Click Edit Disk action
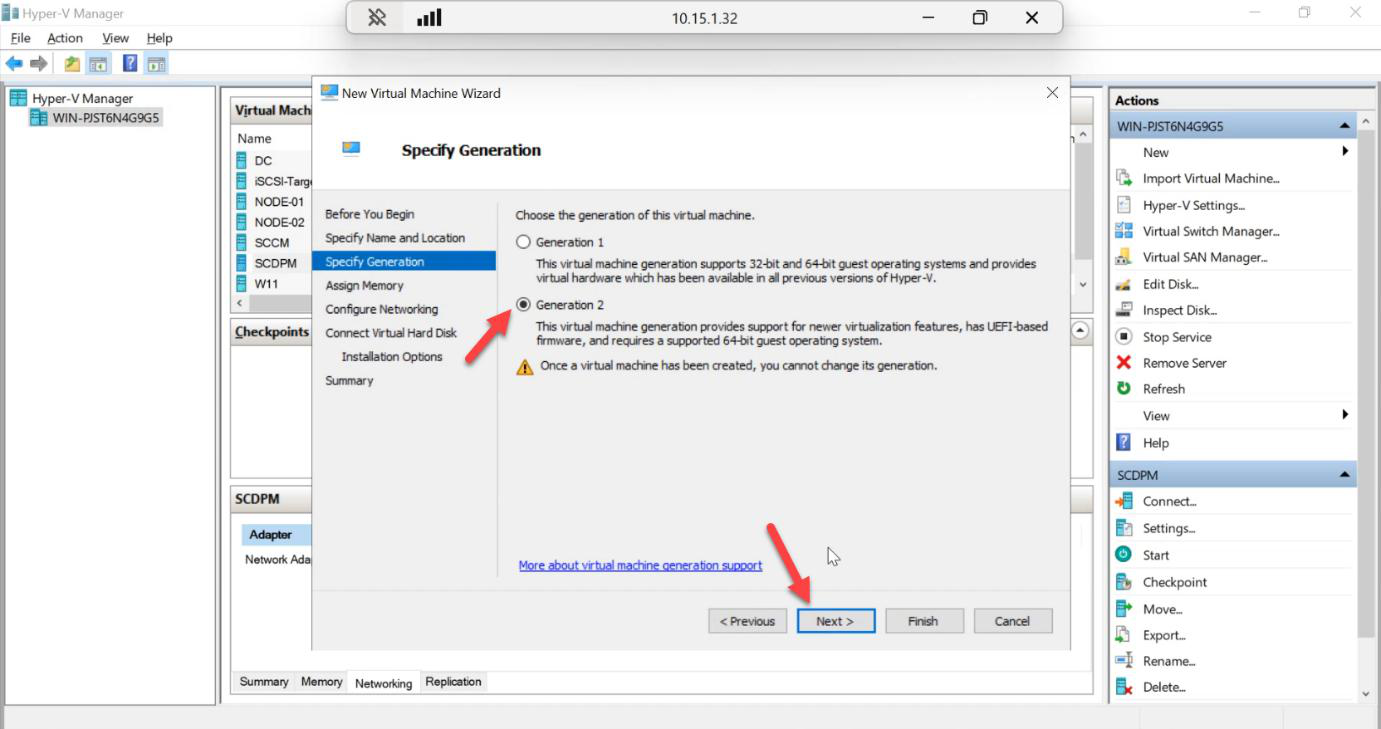This screenshot has height=729, width=1381. (x=1171, y=284)
